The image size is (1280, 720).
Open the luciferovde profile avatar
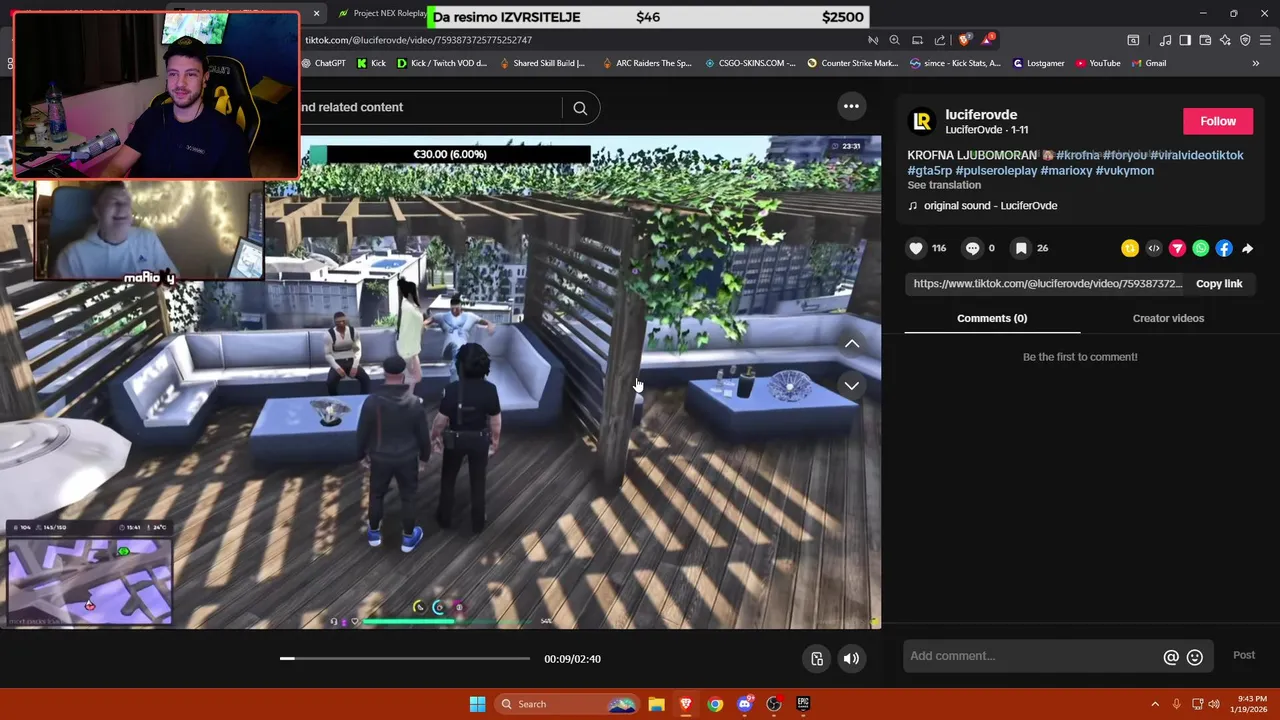921,121
